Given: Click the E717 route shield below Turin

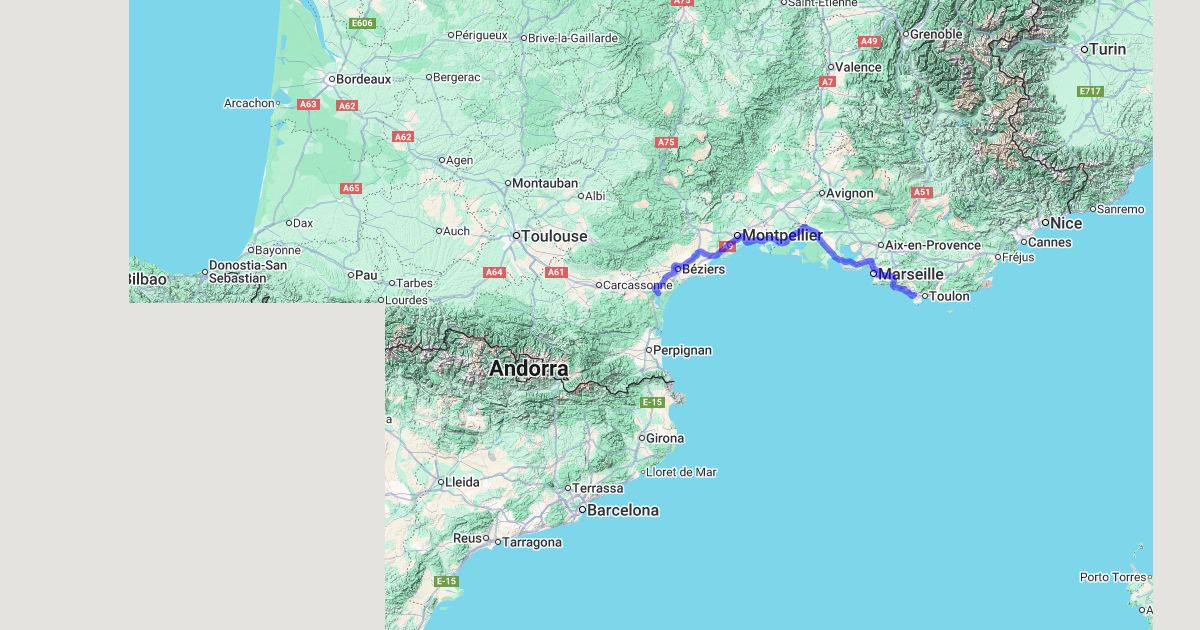Looking at the screenshot, I should click(x=1090, y=91).
